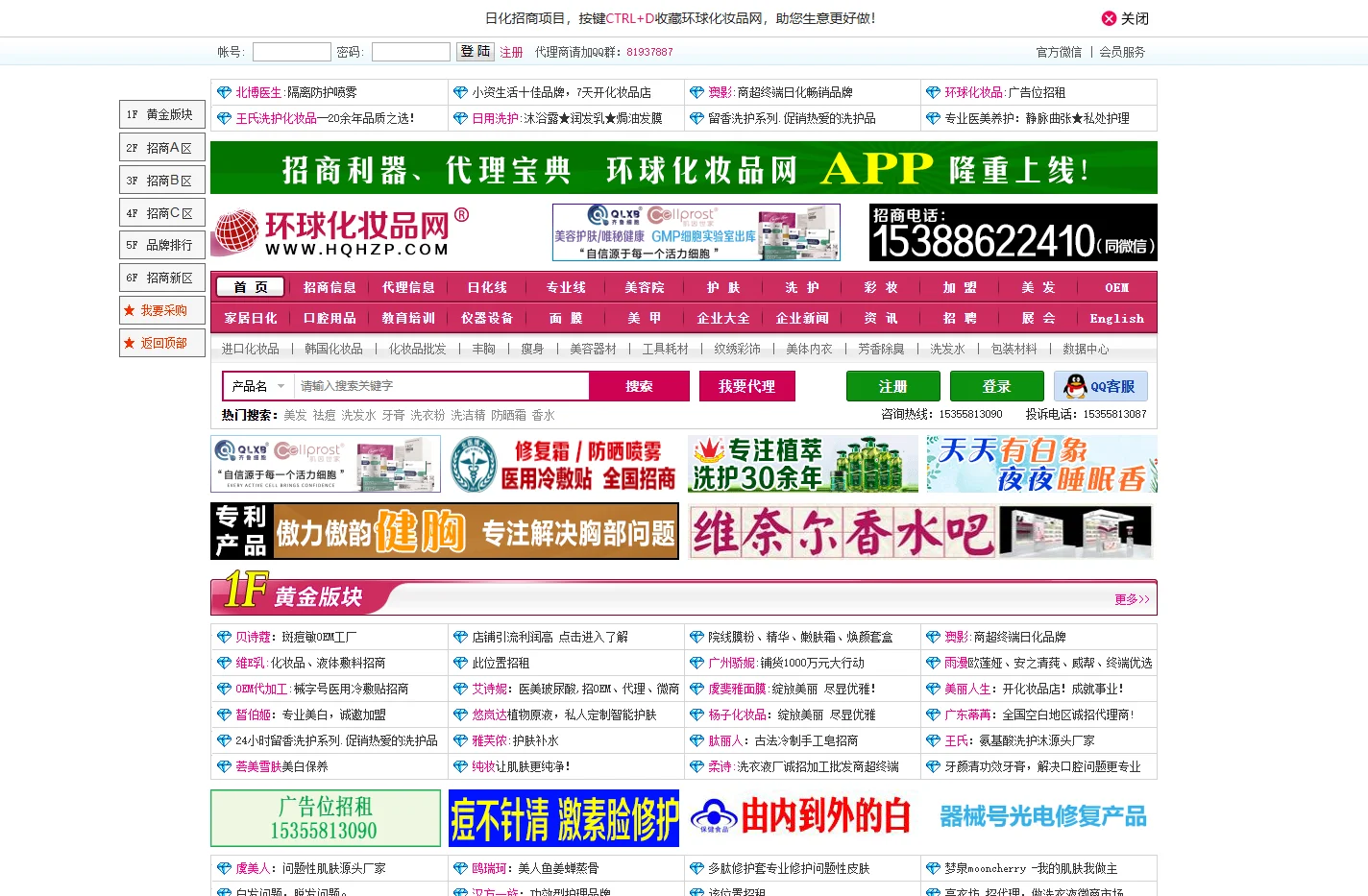The image size is (1368, 896).
Task: Click the 登陆 login button
Action: point(475,52)
